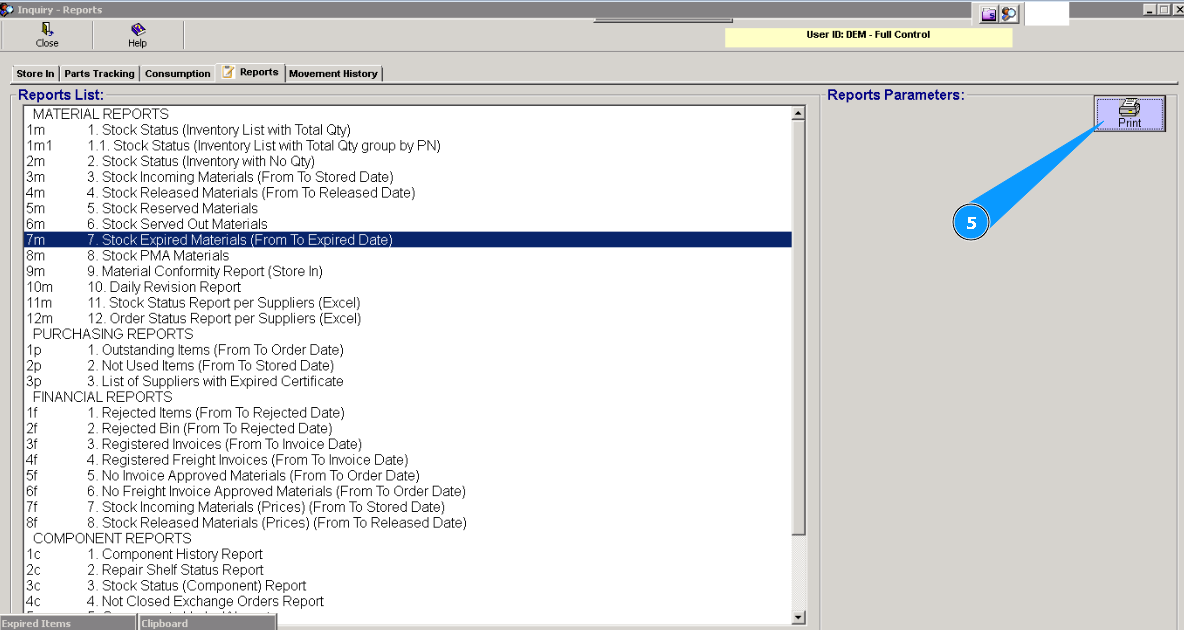
Task: Select Stock Status Inventory with No Qty
Action: pyautogui.click(x=408, y=162)
